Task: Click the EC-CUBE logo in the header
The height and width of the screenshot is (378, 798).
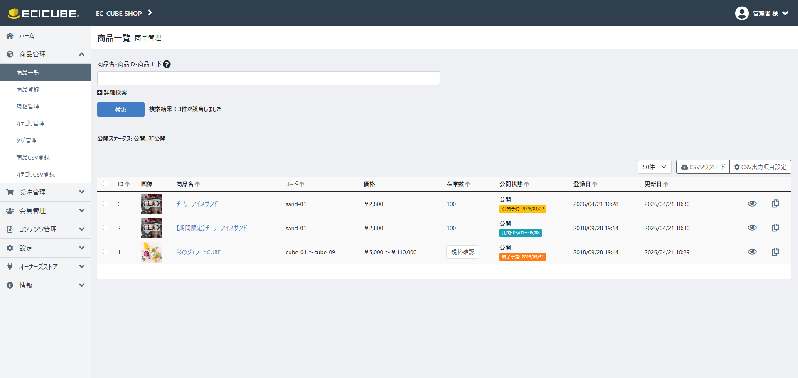Action: (x=43, y=13)
